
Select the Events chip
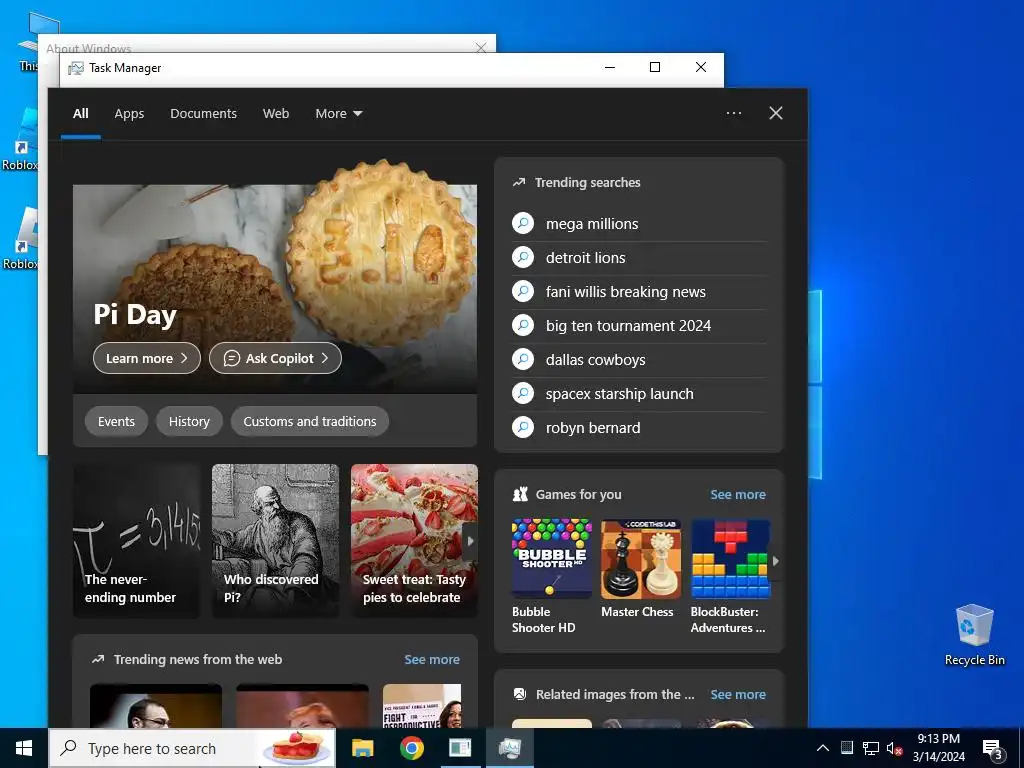(116, 421)
